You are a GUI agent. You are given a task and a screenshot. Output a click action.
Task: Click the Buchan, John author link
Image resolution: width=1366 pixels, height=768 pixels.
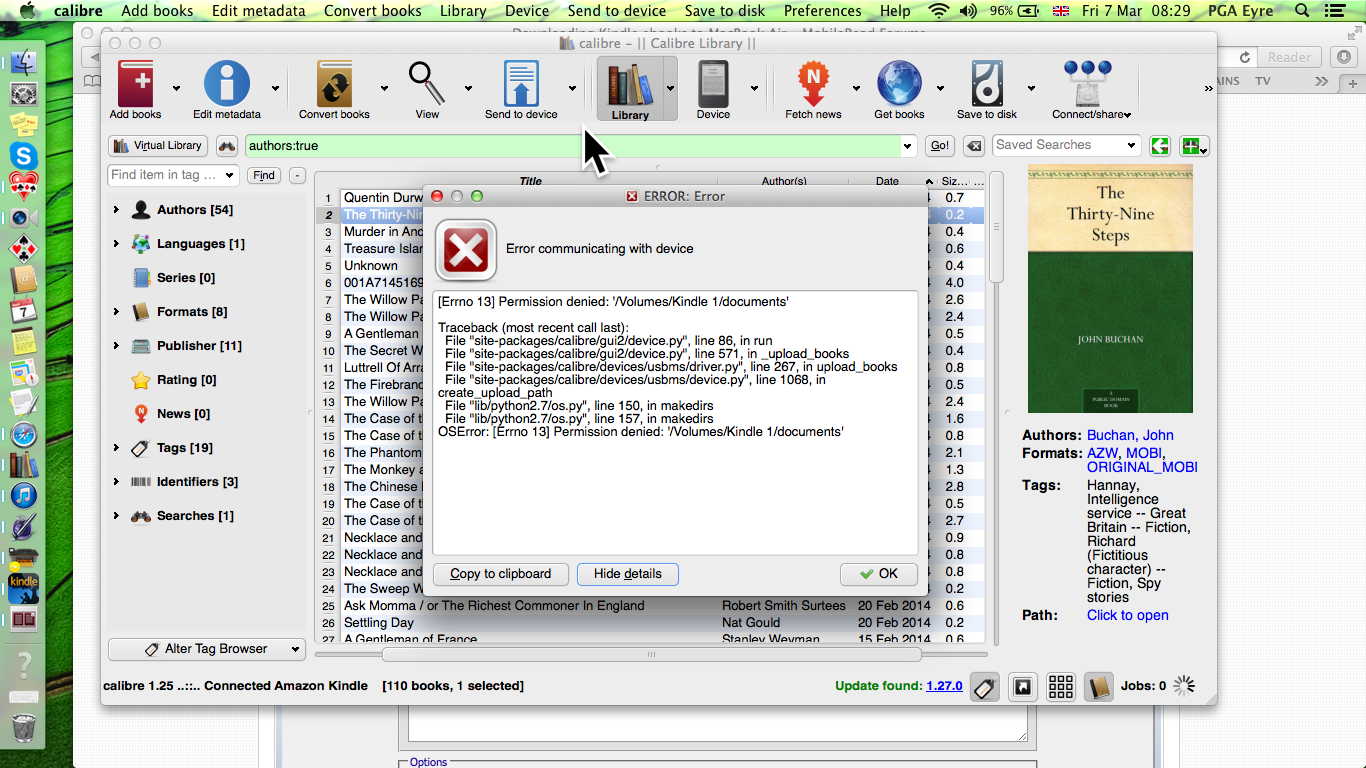pyautogui.click(x=1130, y=436)
